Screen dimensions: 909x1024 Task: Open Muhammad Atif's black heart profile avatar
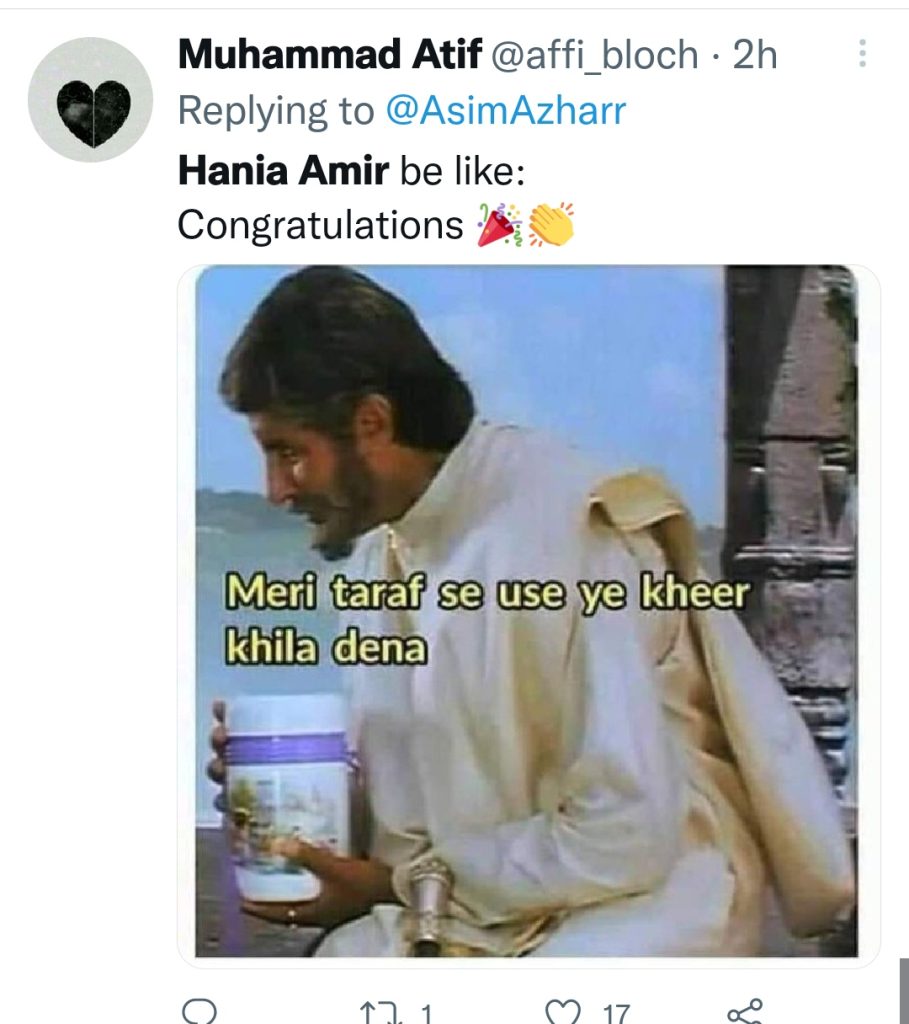(x=91, y=99)
